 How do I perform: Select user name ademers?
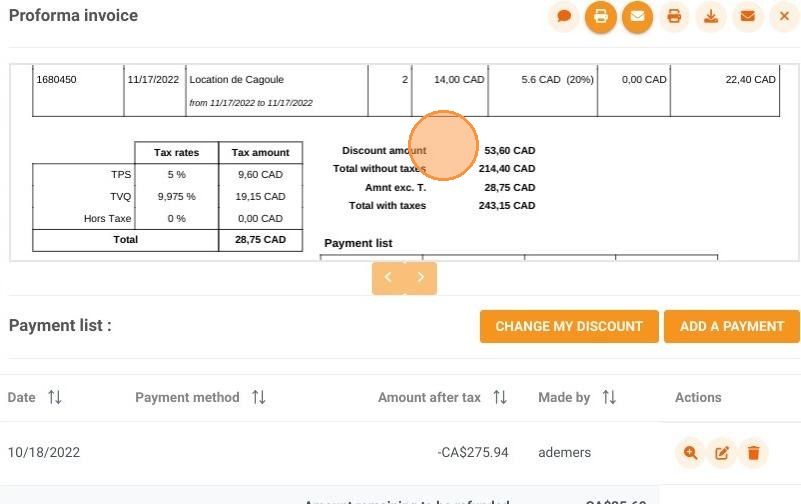(x=564, y=452)
